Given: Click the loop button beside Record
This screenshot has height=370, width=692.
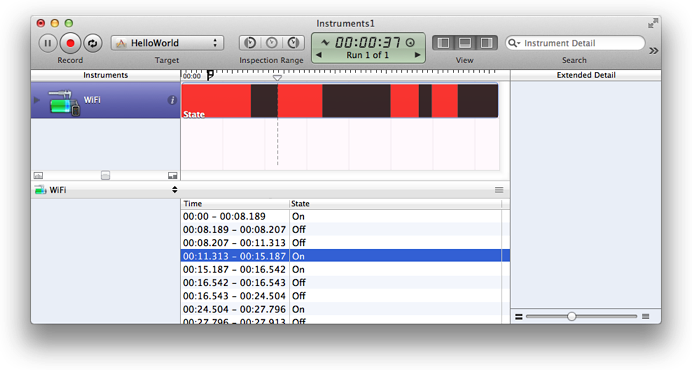Looking at the screenshot, I should [x=93, y=43].
